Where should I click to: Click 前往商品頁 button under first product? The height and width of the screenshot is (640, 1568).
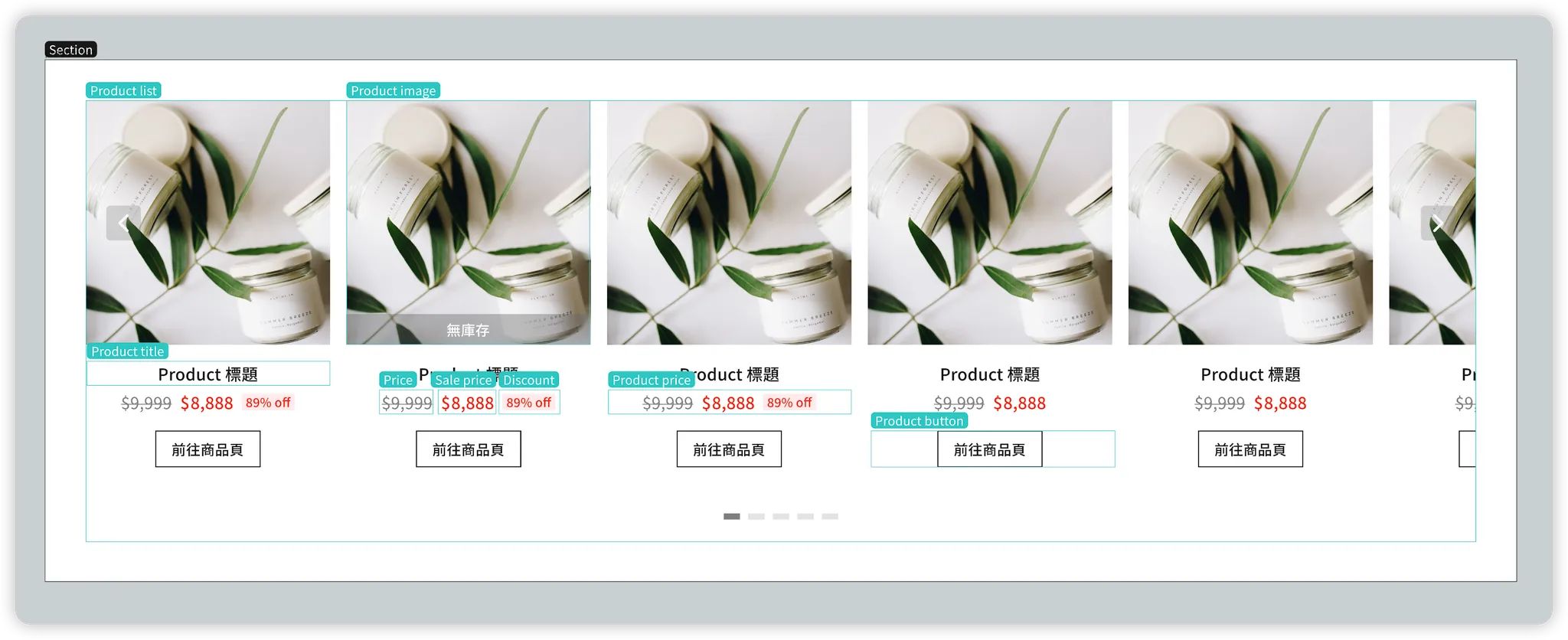click(x=207, y=449)
